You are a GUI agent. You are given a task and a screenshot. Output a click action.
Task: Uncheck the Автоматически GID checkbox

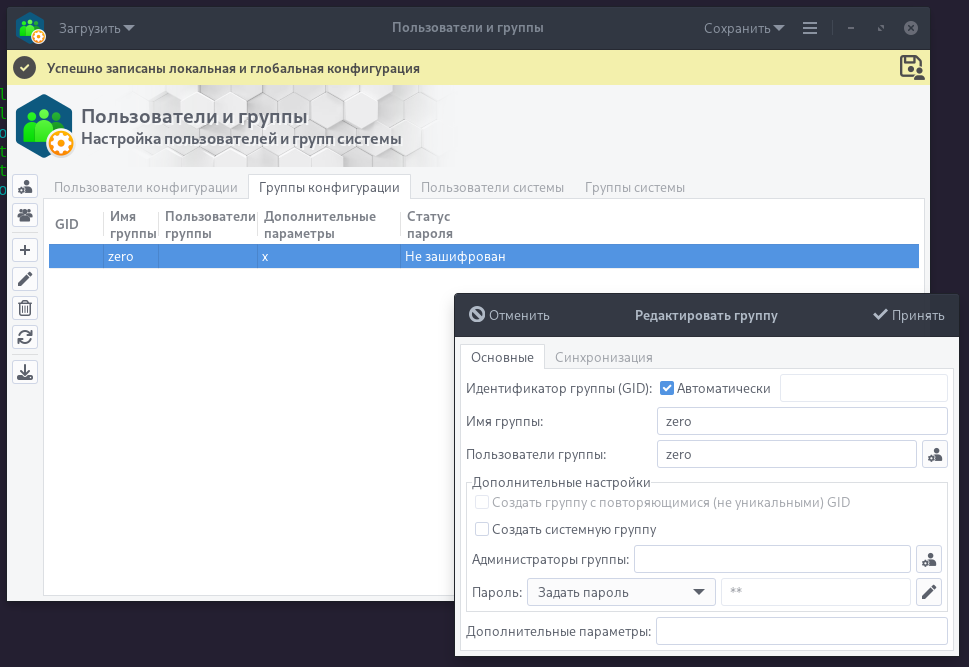click(x=667, y=388)
